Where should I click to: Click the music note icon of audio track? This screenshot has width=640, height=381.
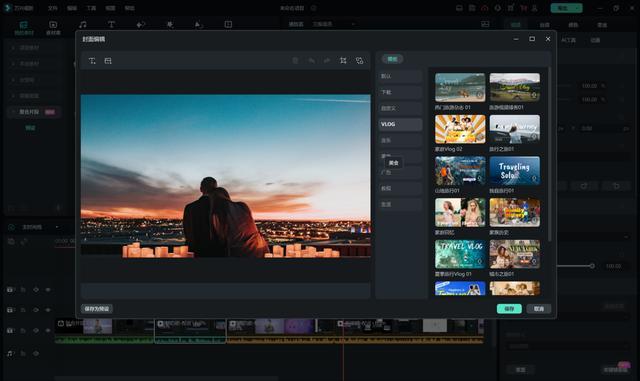(10, 354)
